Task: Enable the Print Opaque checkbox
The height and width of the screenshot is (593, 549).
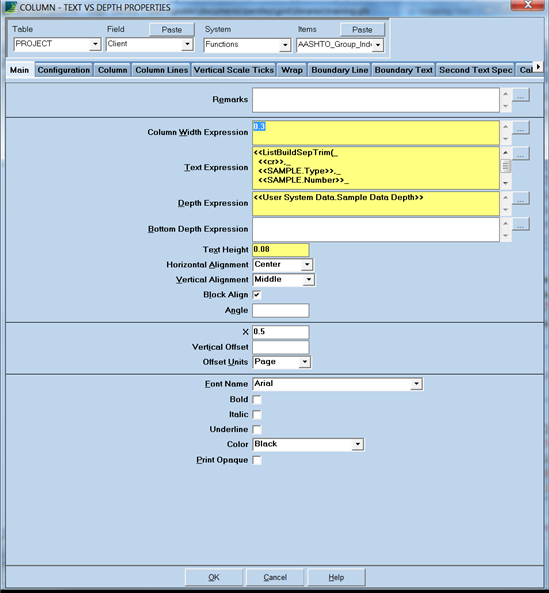Action: [x=257, y=460]
